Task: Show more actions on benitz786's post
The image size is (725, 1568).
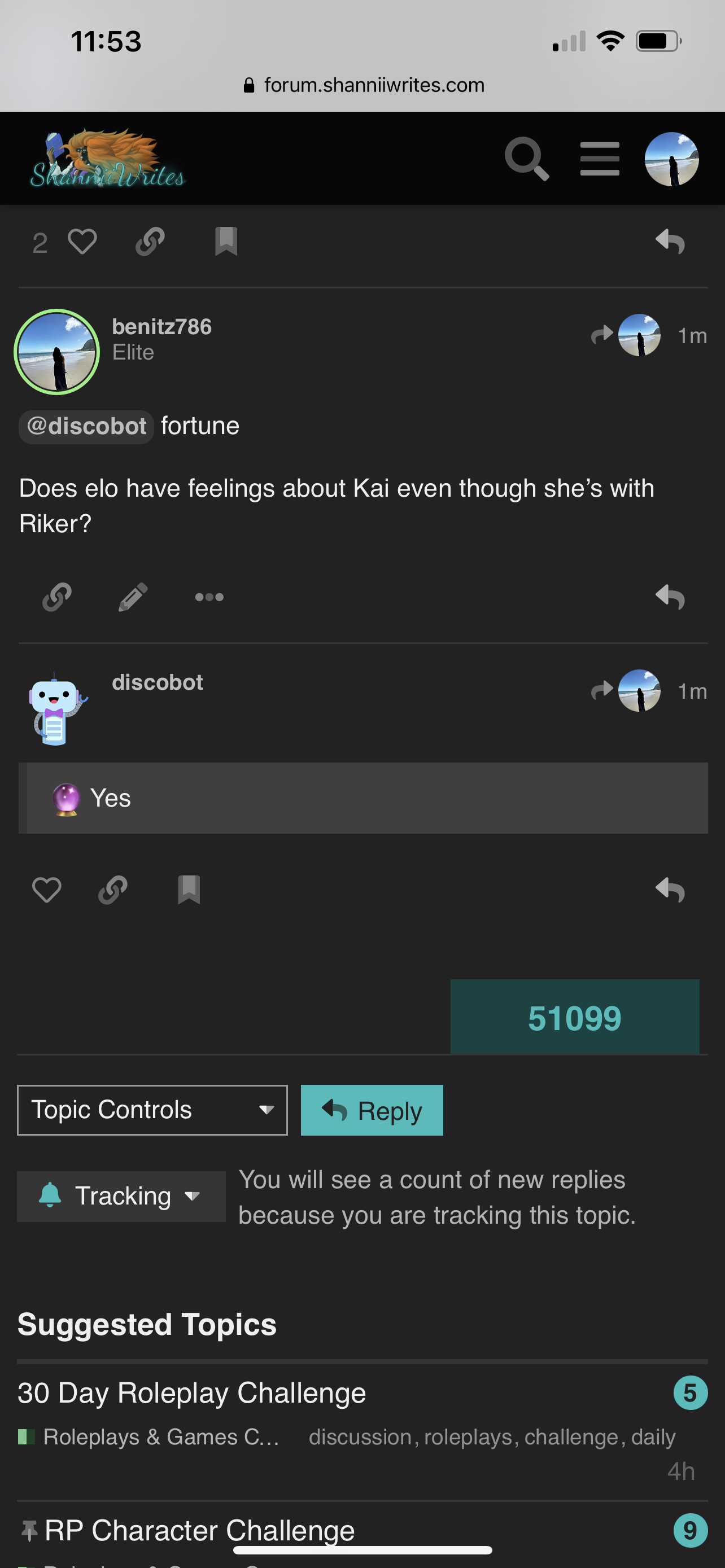Action: pos(209,597)
